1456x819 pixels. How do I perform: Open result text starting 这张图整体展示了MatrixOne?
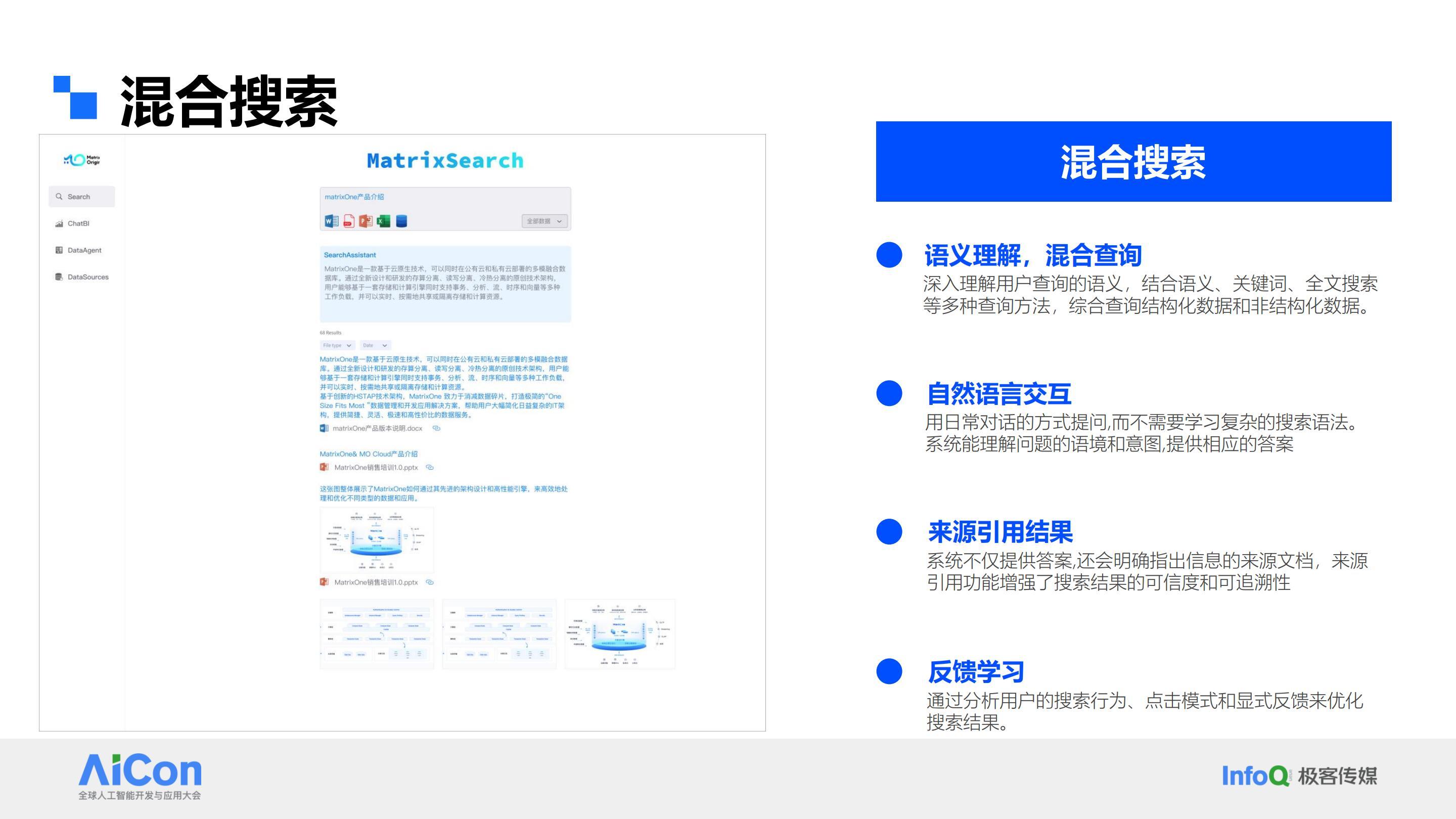(444, 493)
